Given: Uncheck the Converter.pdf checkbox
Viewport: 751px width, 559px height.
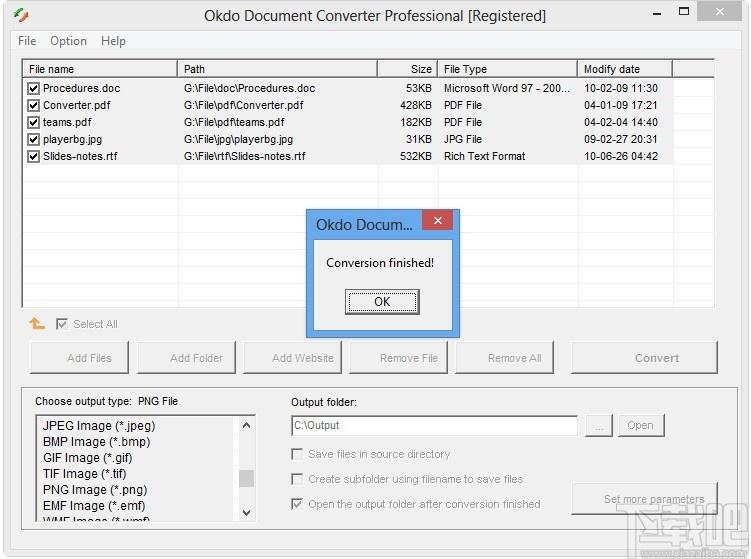Looking at the screenshot, I should (33, 105).
